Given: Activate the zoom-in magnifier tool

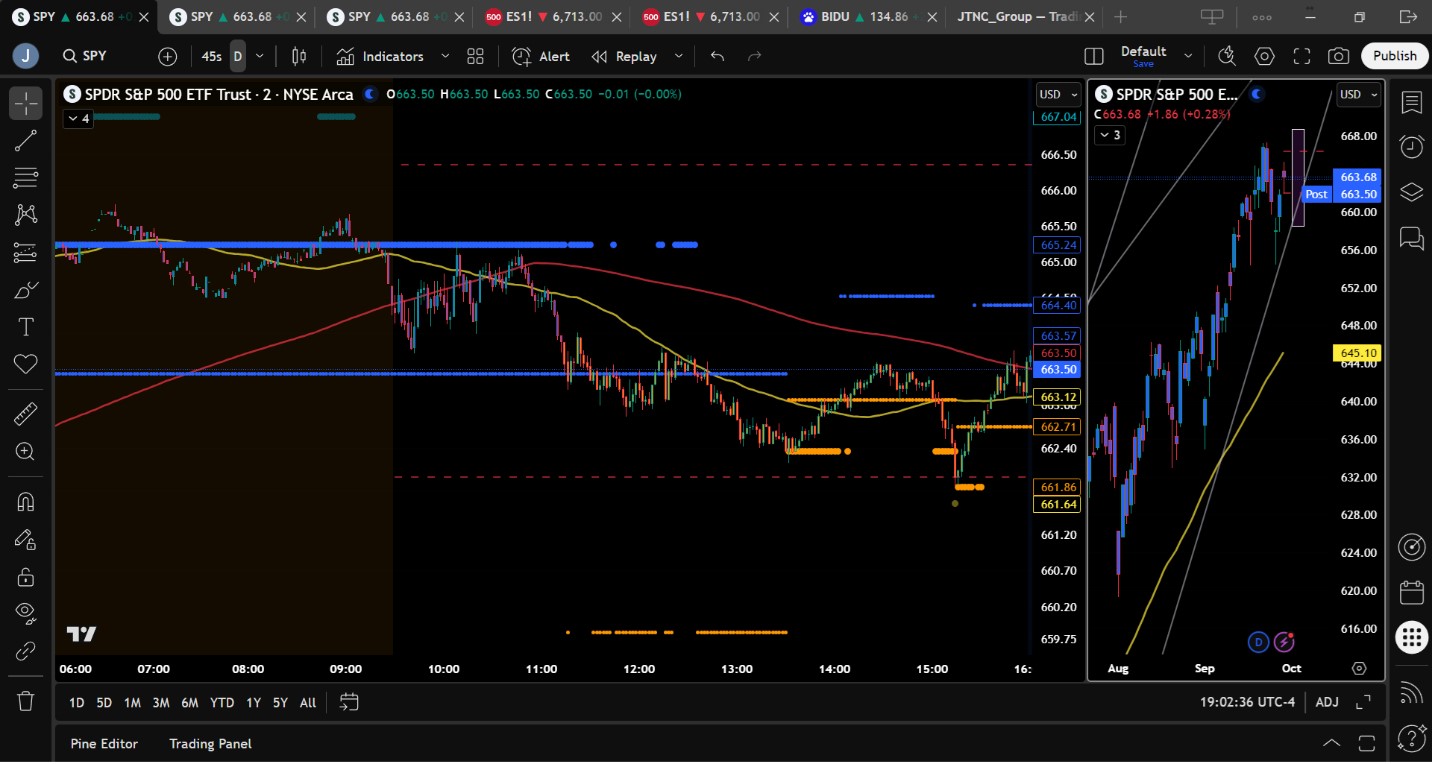Looking at the screenshot, I should [26, 451].
